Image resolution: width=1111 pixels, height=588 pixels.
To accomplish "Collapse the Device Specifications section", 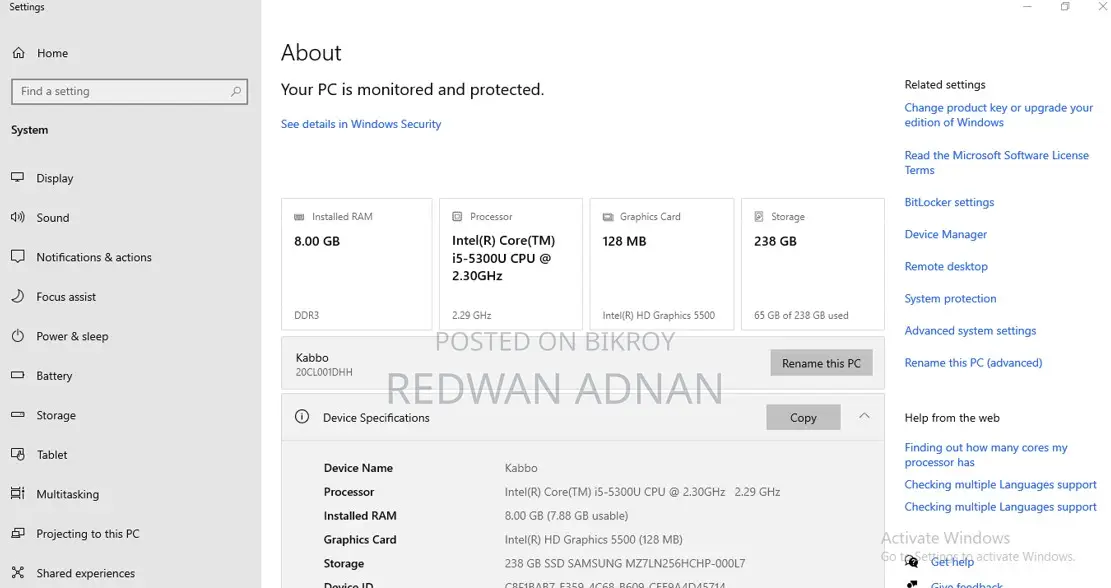I will coord(864,417).
